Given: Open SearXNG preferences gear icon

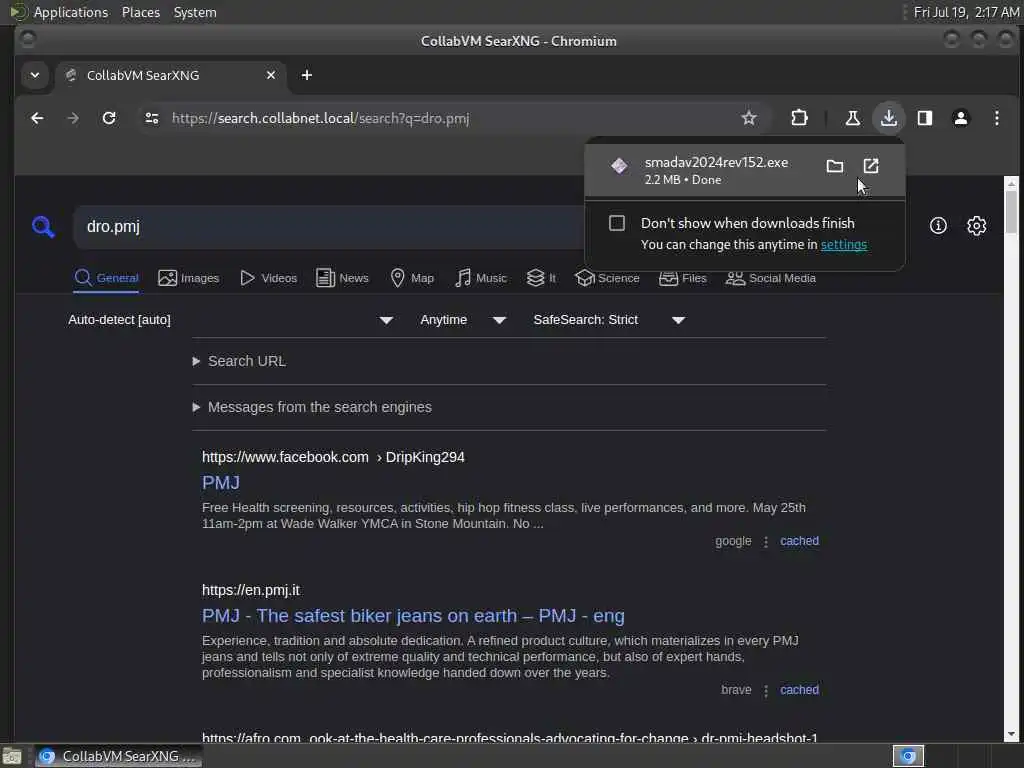Looking at the screenshot, I should click(x=976, y=226).
